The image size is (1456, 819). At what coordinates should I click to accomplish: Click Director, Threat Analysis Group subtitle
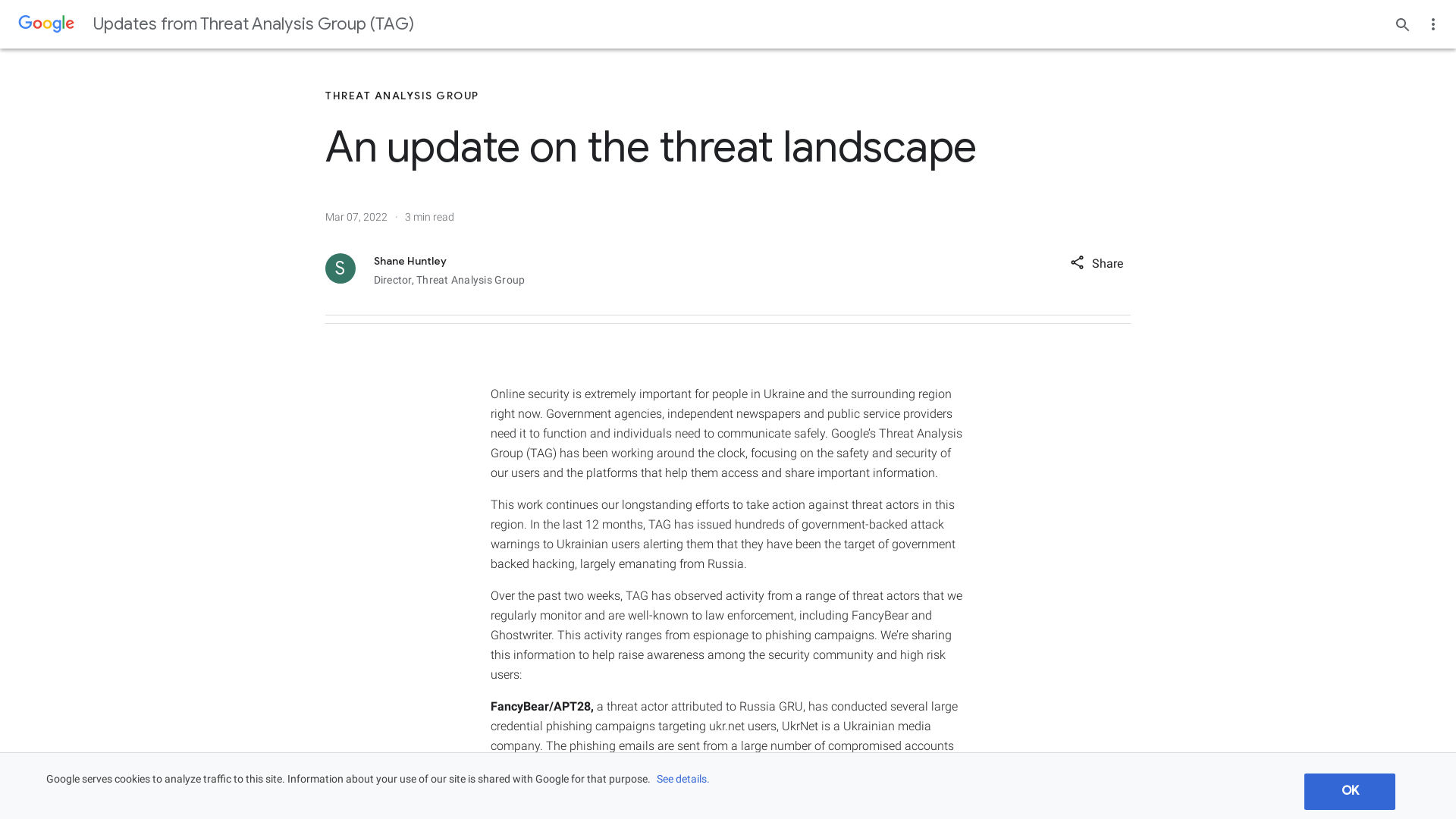(449, 280)
